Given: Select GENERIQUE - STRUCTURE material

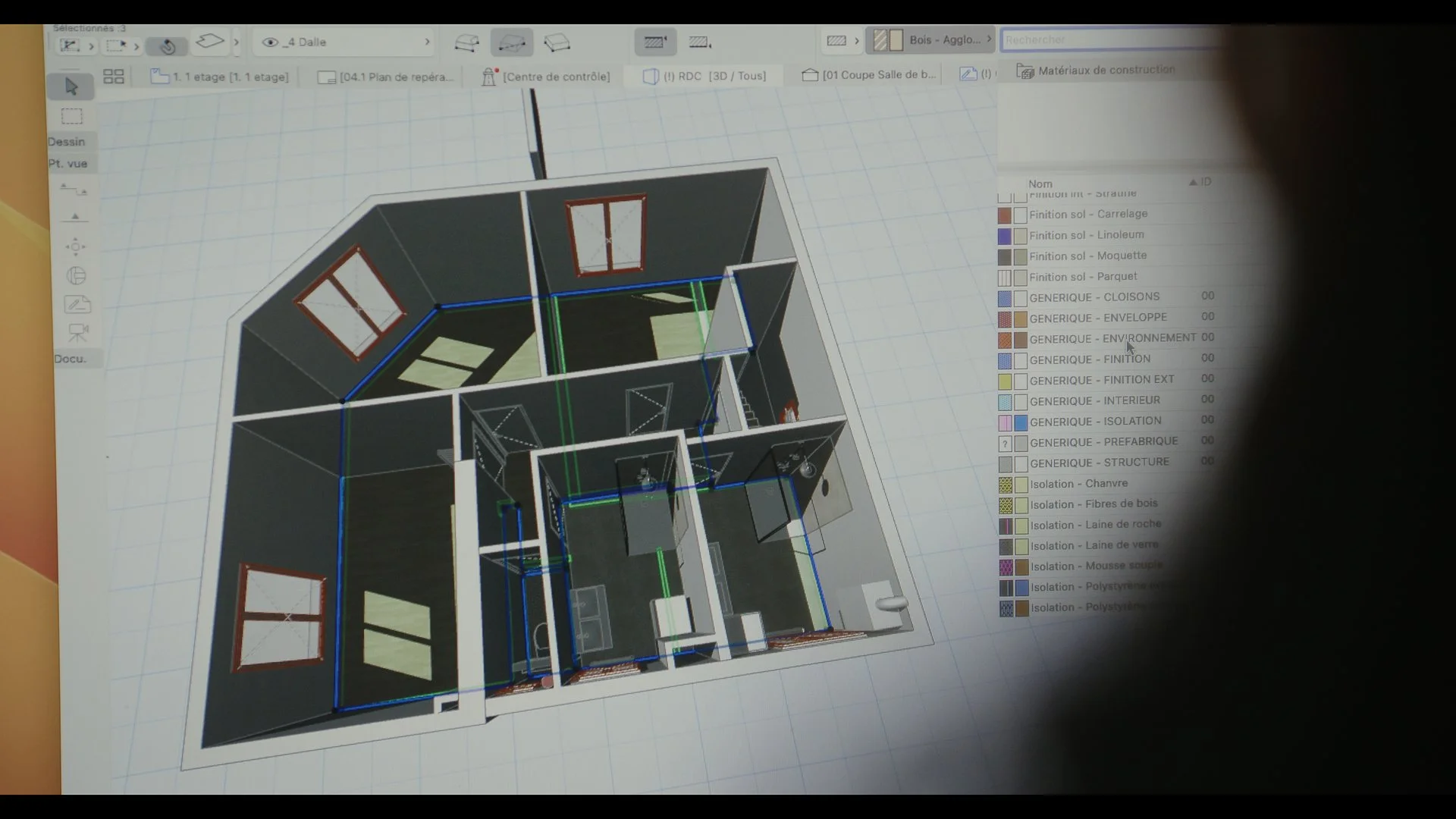Looking at the screenshot, I should point(1100,463).
